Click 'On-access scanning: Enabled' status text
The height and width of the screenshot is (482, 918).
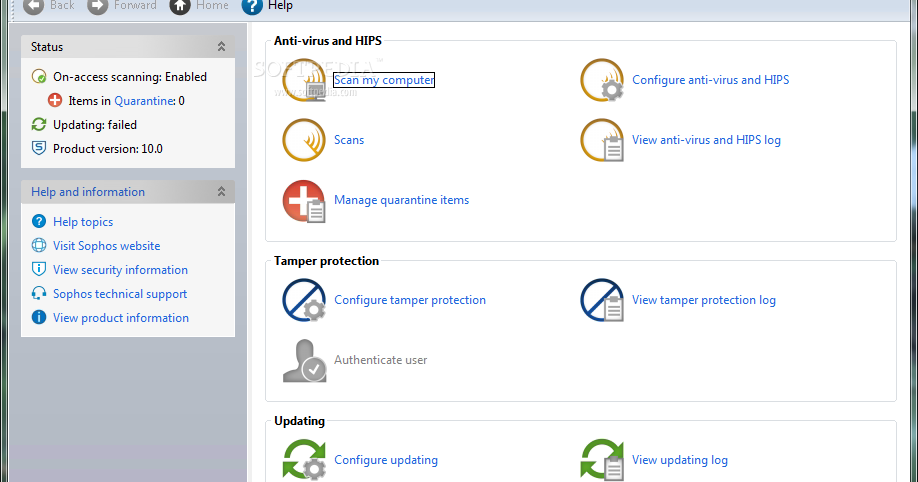[130, 77]
